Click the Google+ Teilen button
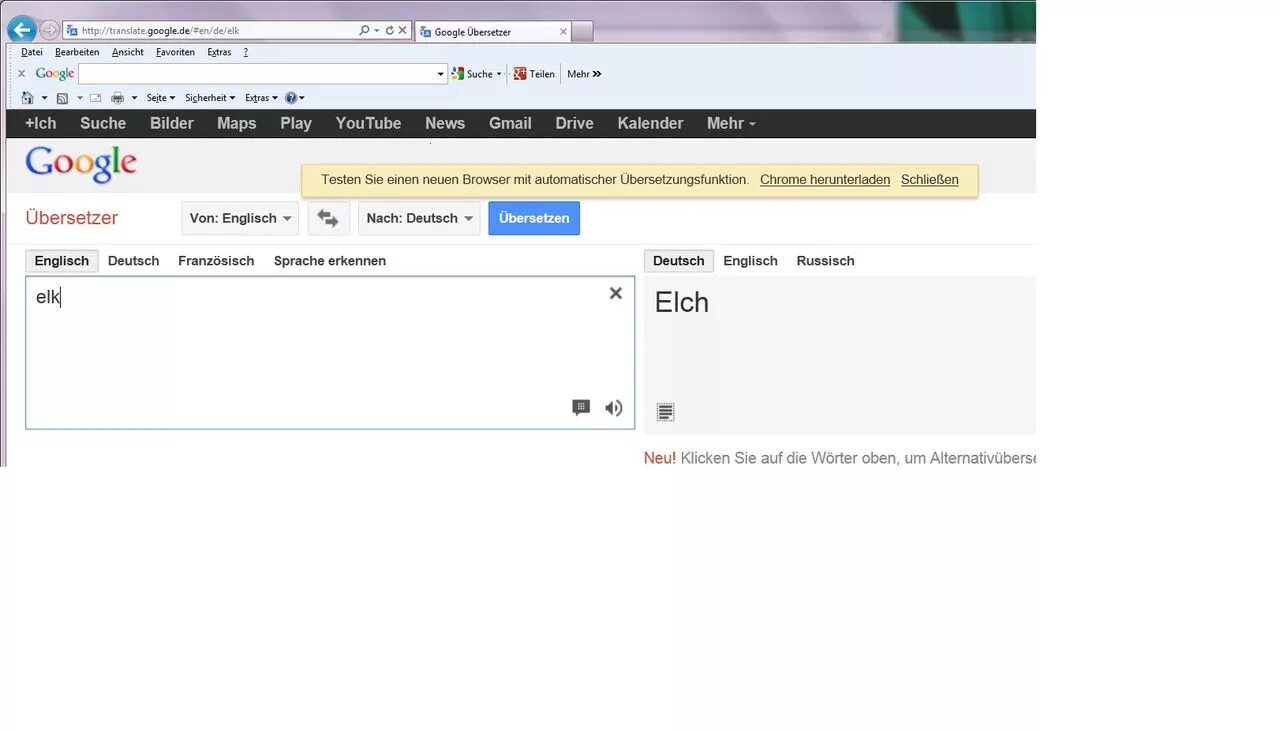Screen dimensions: 1280x732 534,74
